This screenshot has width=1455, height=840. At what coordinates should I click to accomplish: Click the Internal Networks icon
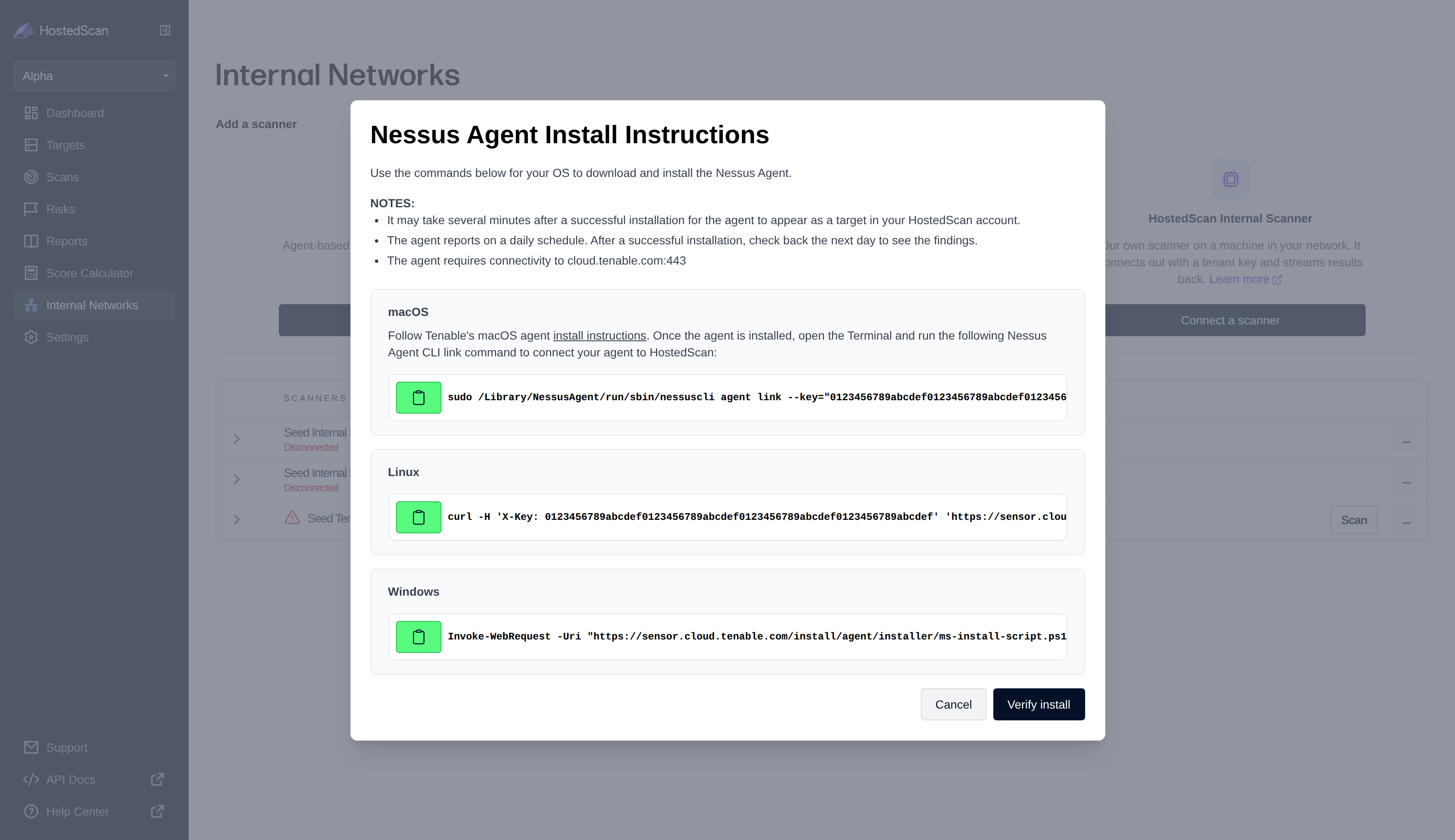click(31, 305)
